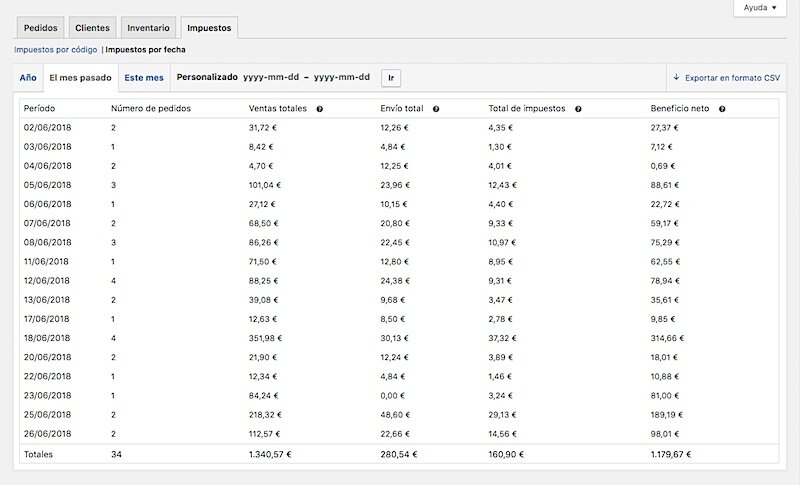The height and width of the screenshot is (485, 800).
Task: Click help icon next to Beneficio neto
Action: pyautogui.click(x=722, y=109)
